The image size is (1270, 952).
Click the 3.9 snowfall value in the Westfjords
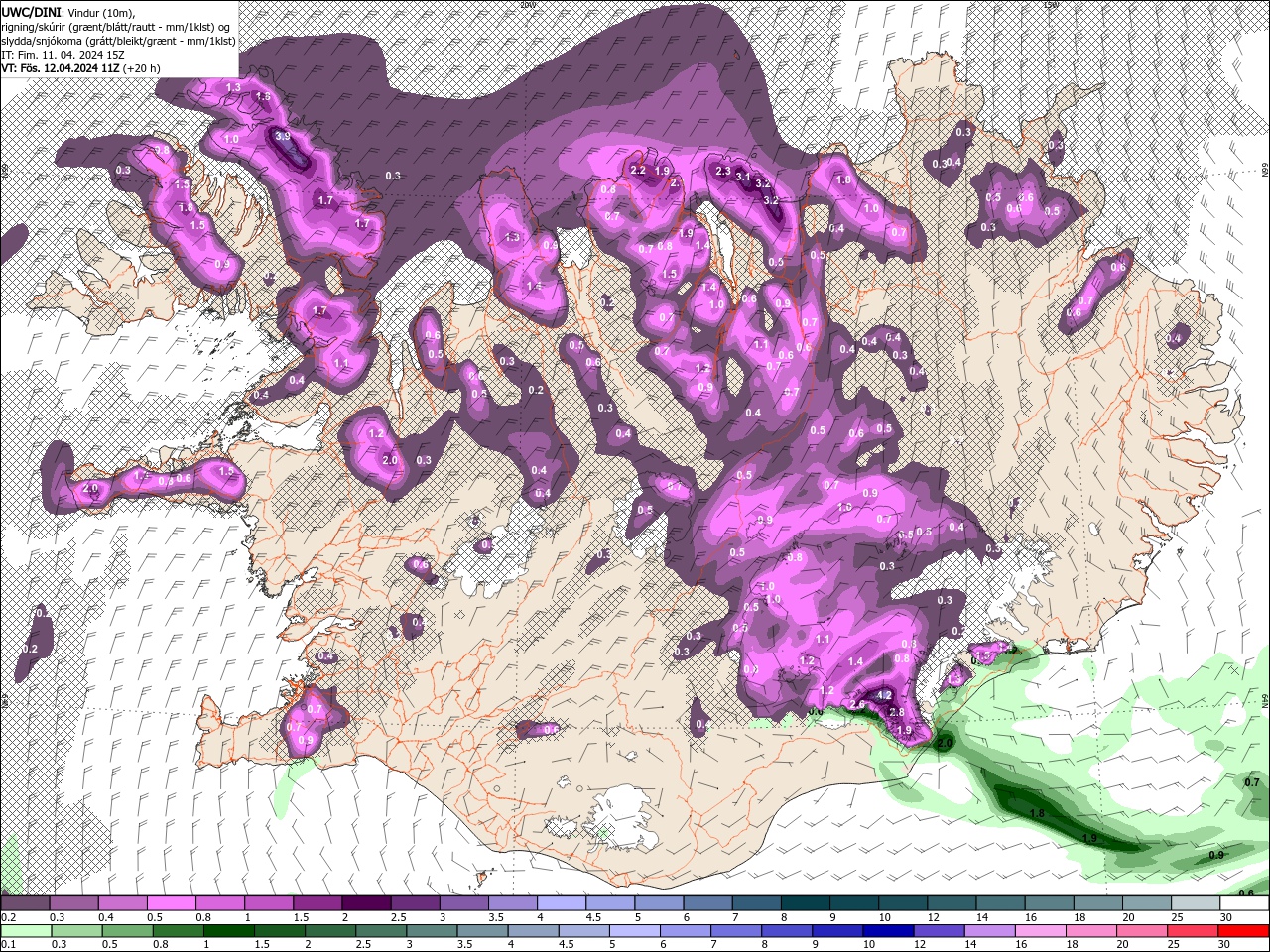pos(282,137)
